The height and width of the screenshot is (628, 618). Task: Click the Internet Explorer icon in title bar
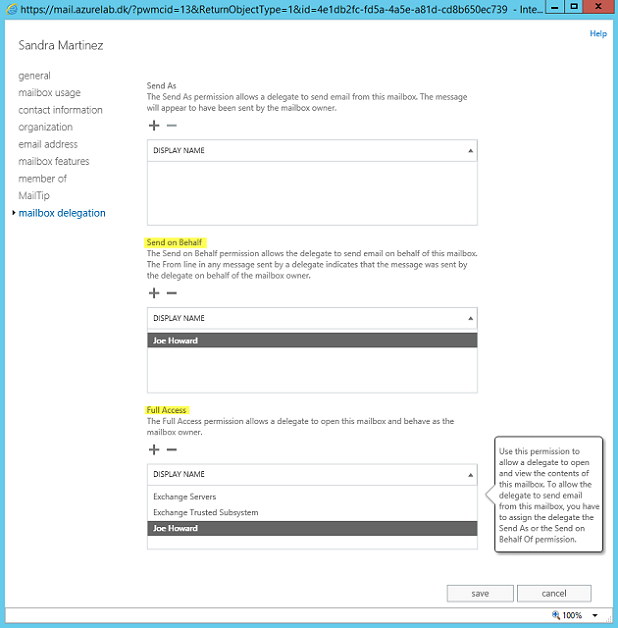[x=12, y=9]
